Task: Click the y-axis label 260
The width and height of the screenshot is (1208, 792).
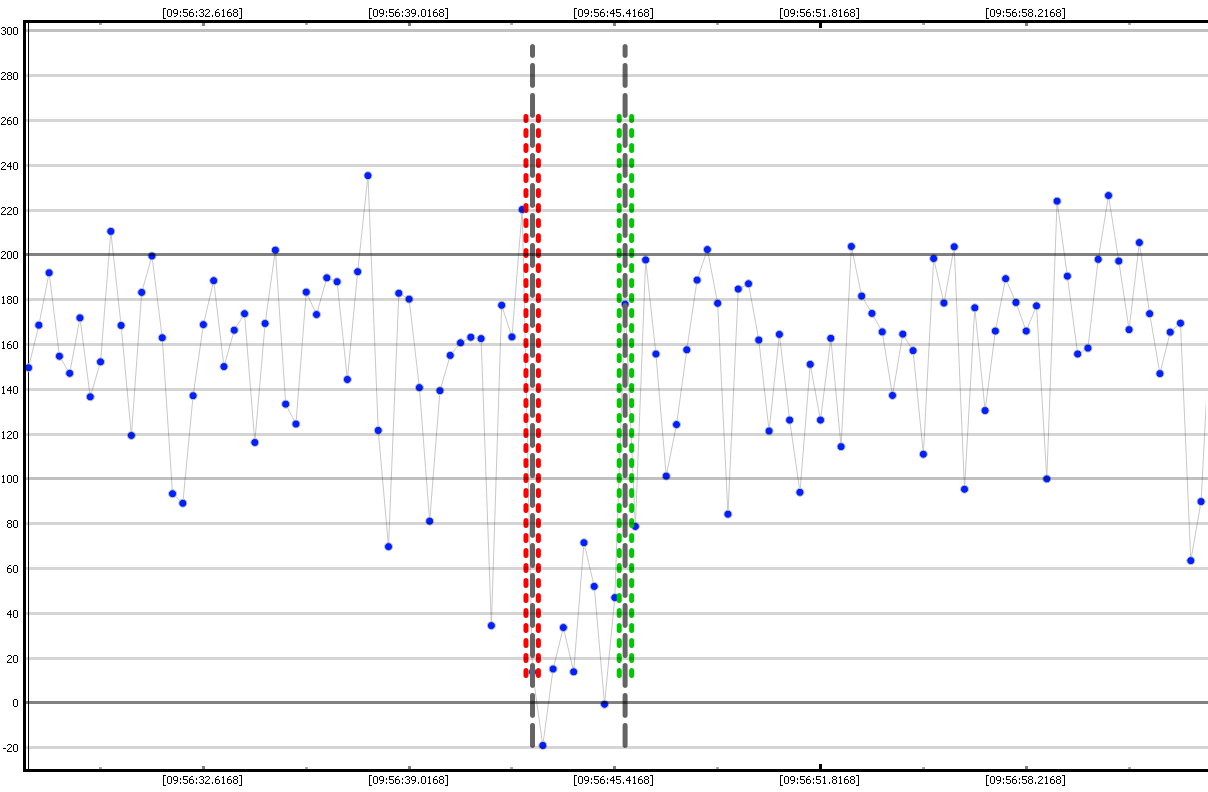Action: [10, 121]
